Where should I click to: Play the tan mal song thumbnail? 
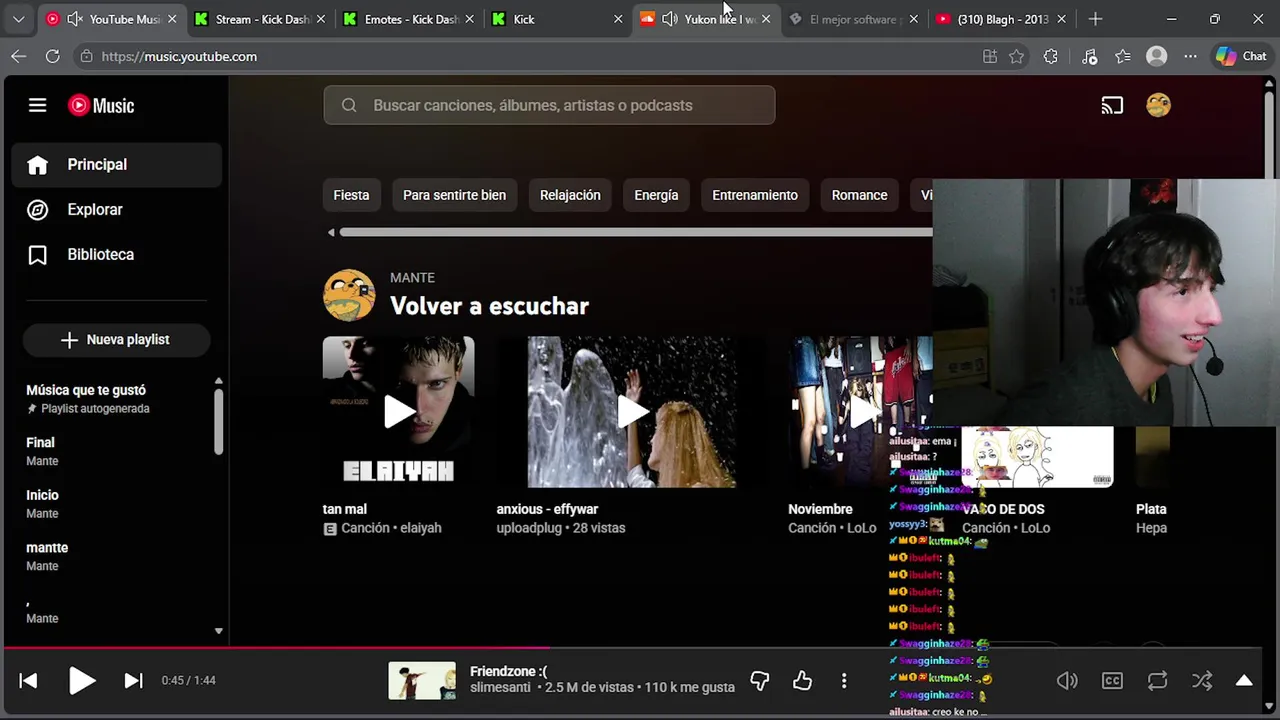click(x=398, y=412)
